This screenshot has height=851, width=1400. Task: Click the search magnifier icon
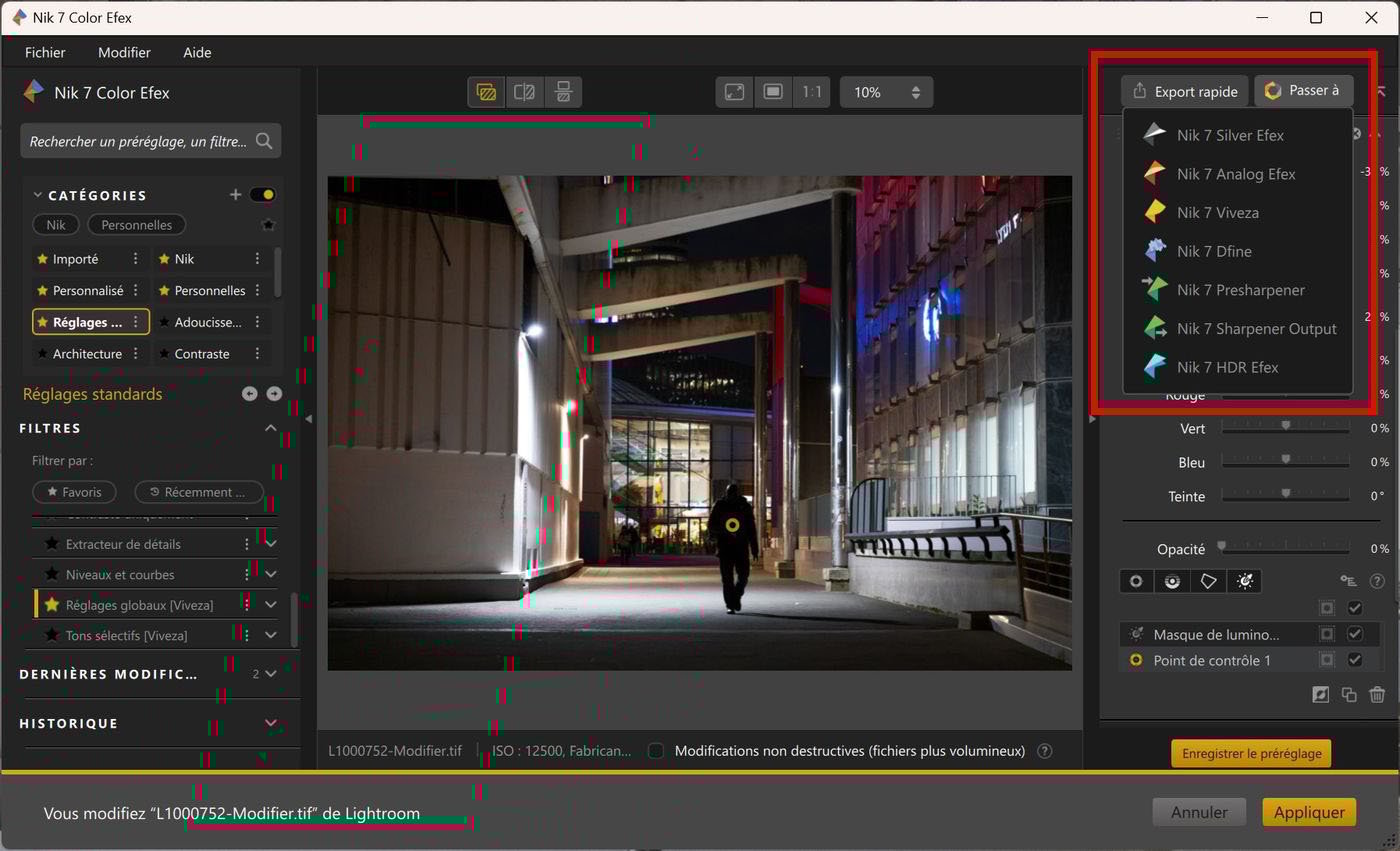[264, 141]
